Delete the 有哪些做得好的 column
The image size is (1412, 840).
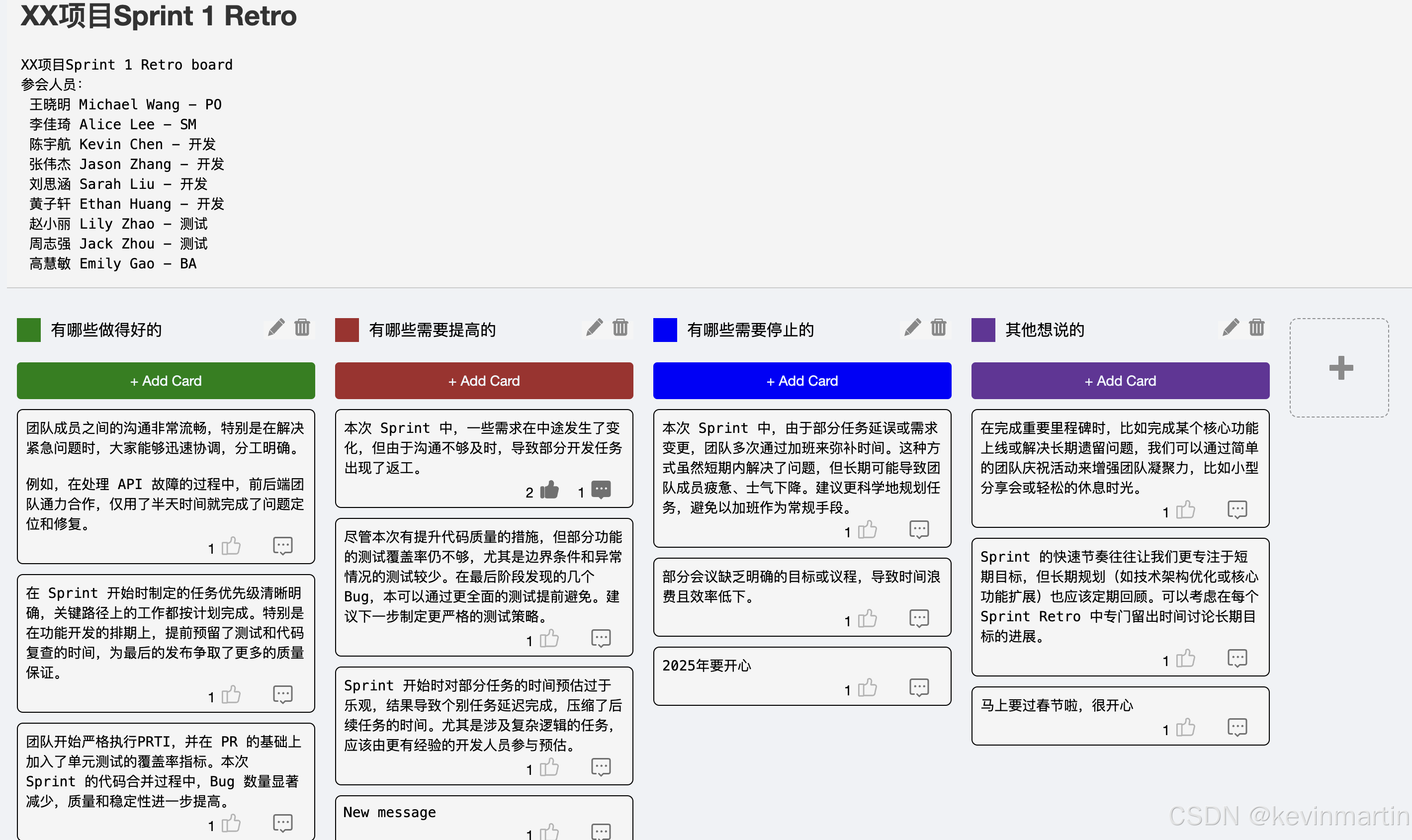click(x=302, y=328)
